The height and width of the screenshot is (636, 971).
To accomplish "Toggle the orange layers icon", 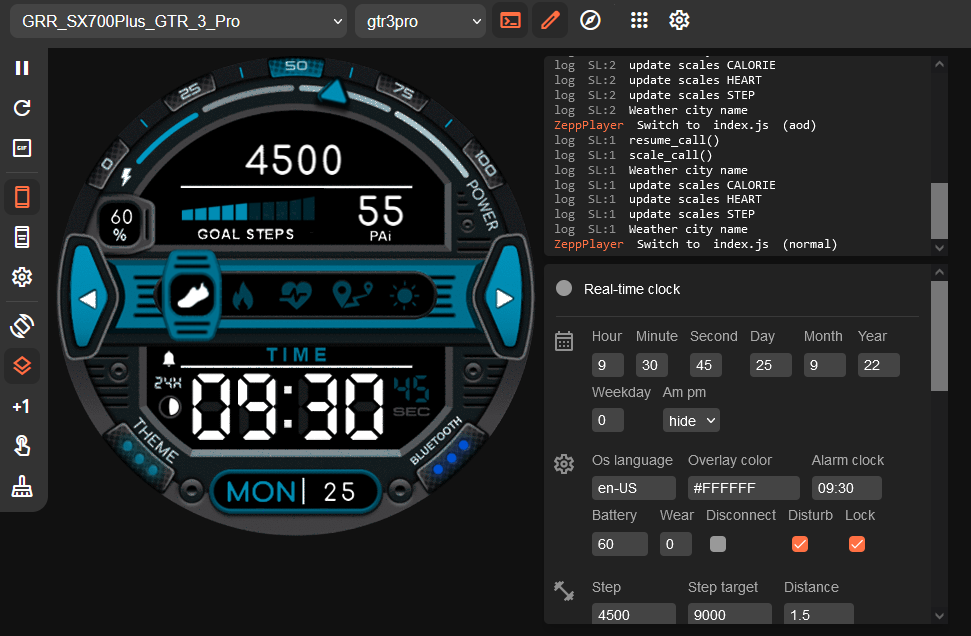I will click(22, 366).
